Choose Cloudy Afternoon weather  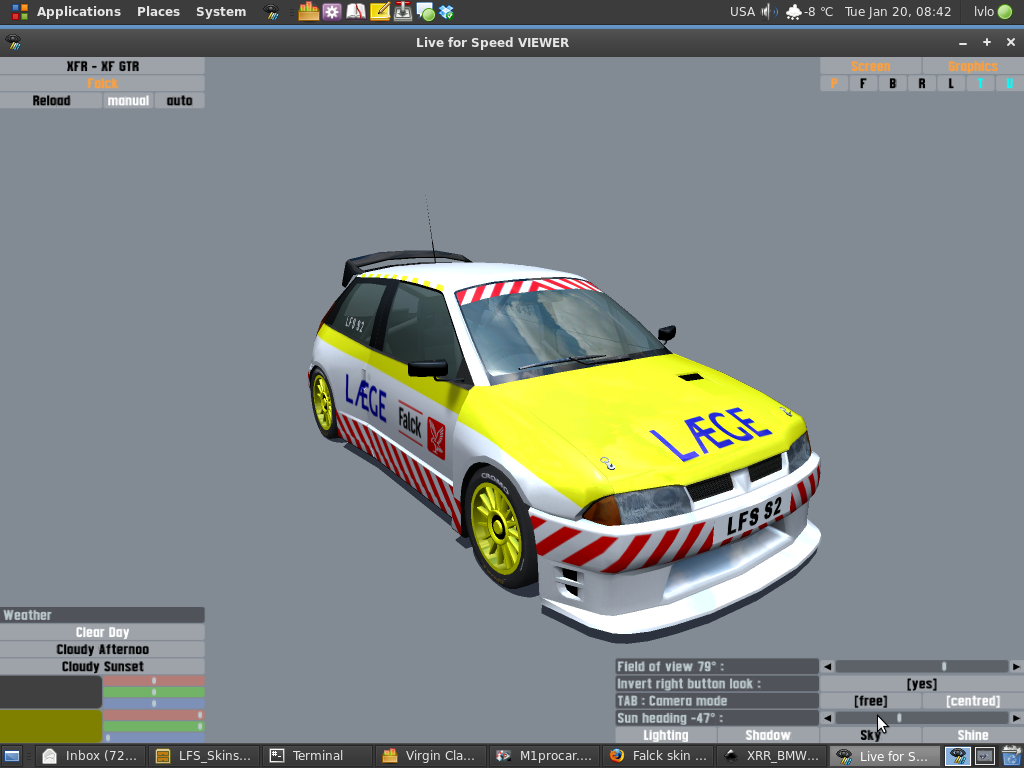point(103,649)
